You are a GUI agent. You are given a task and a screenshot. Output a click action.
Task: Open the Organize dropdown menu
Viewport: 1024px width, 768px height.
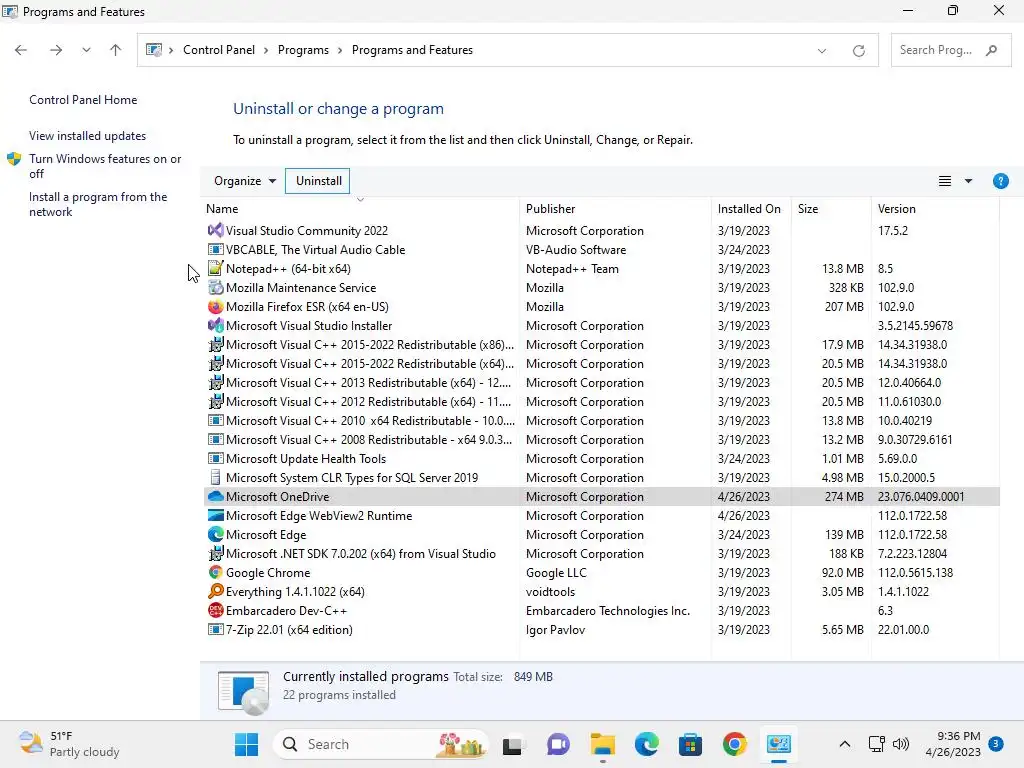(245, 181)
